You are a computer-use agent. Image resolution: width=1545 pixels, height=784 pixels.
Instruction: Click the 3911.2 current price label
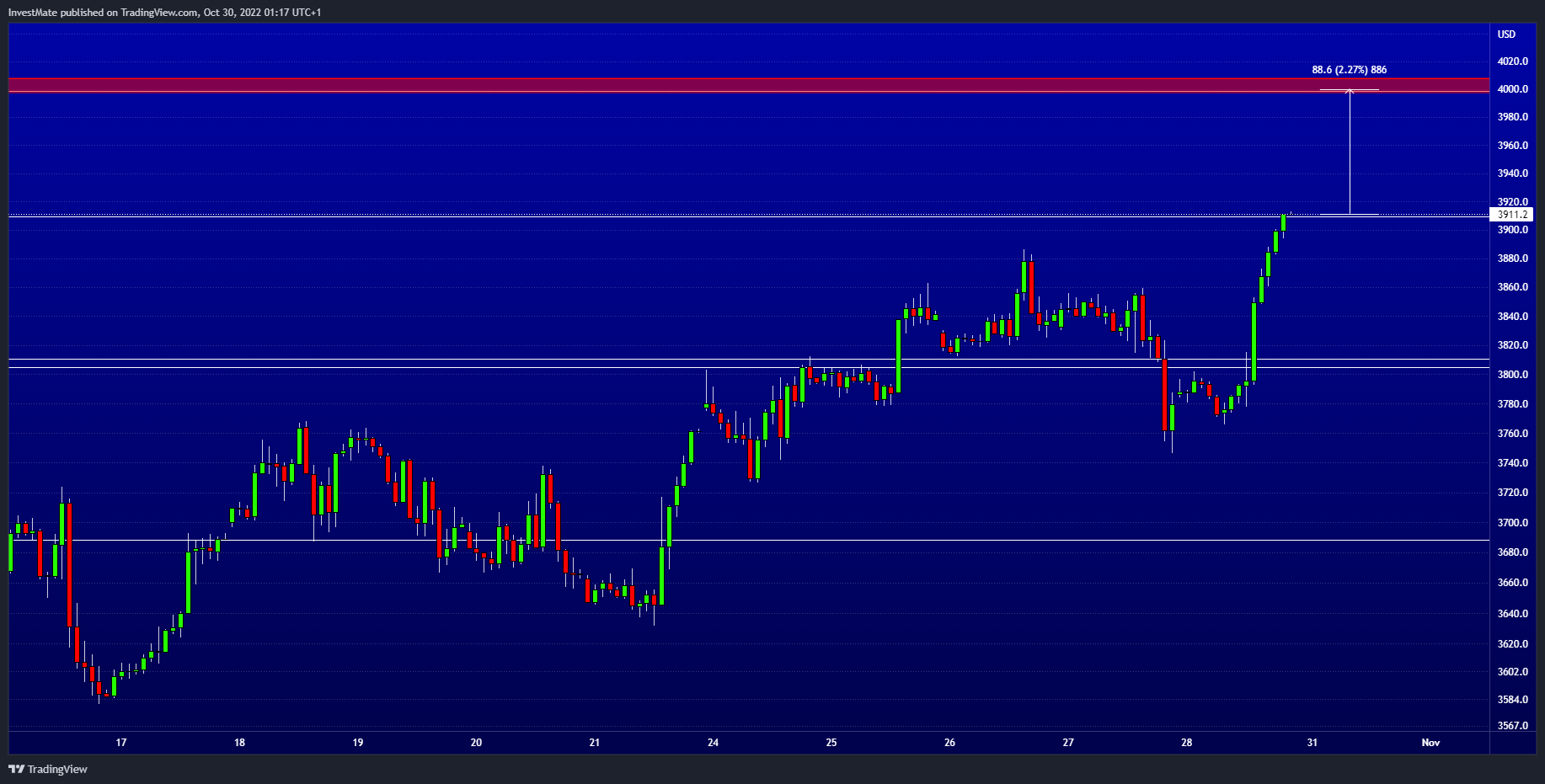1513,215
